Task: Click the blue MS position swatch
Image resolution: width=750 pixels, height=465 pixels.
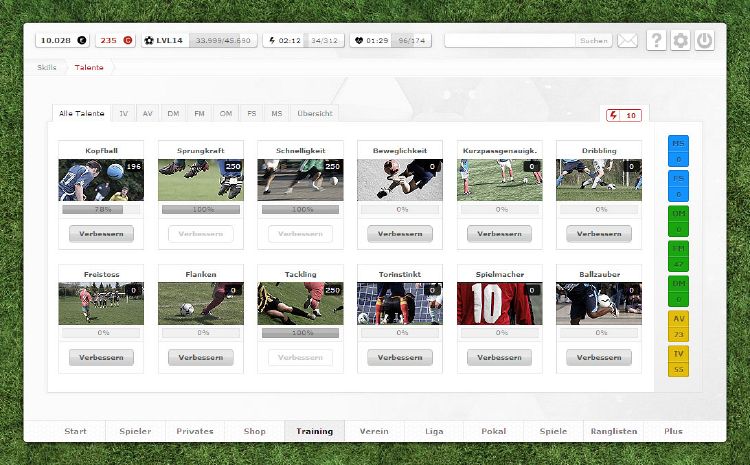Action: point(678,150)
